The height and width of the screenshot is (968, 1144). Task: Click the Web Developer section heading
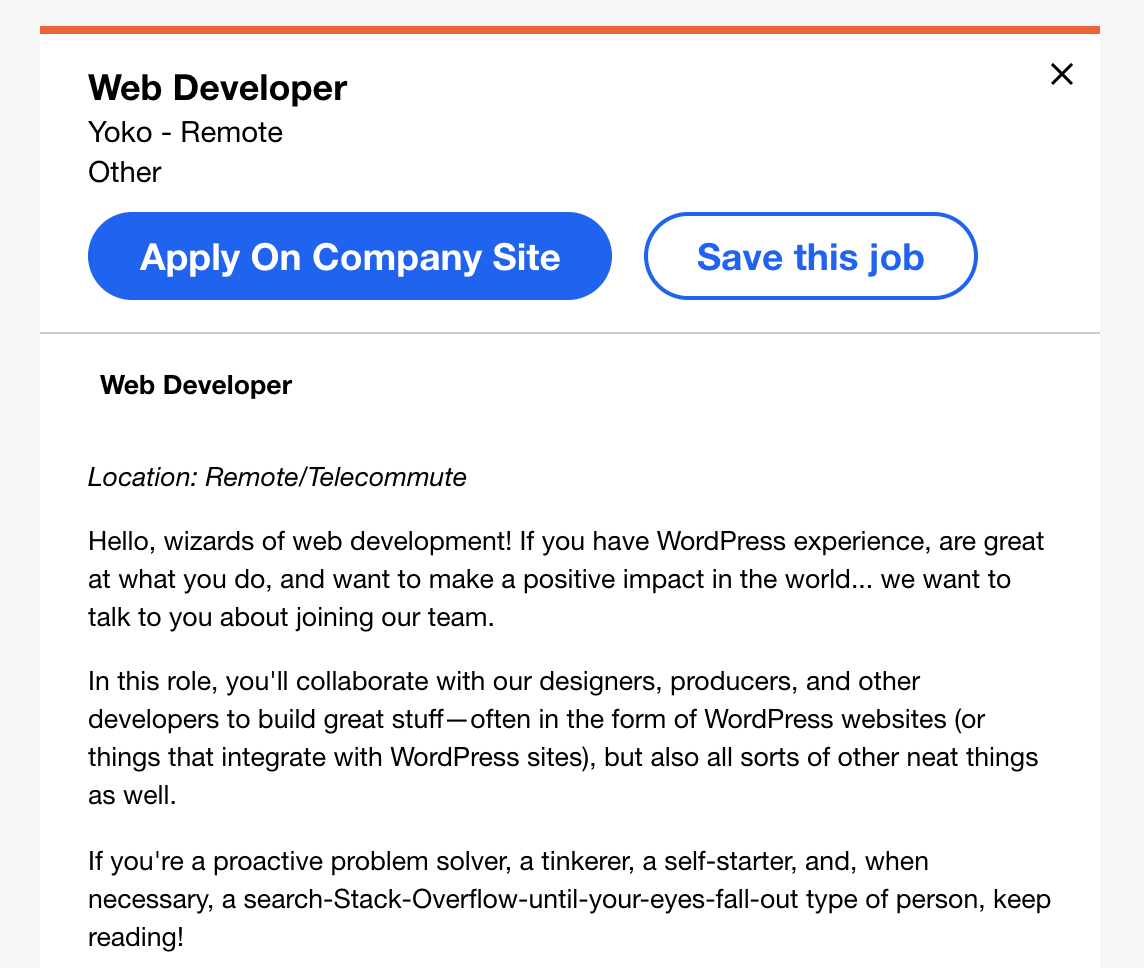pyautogui.click(x=196, y=385)
